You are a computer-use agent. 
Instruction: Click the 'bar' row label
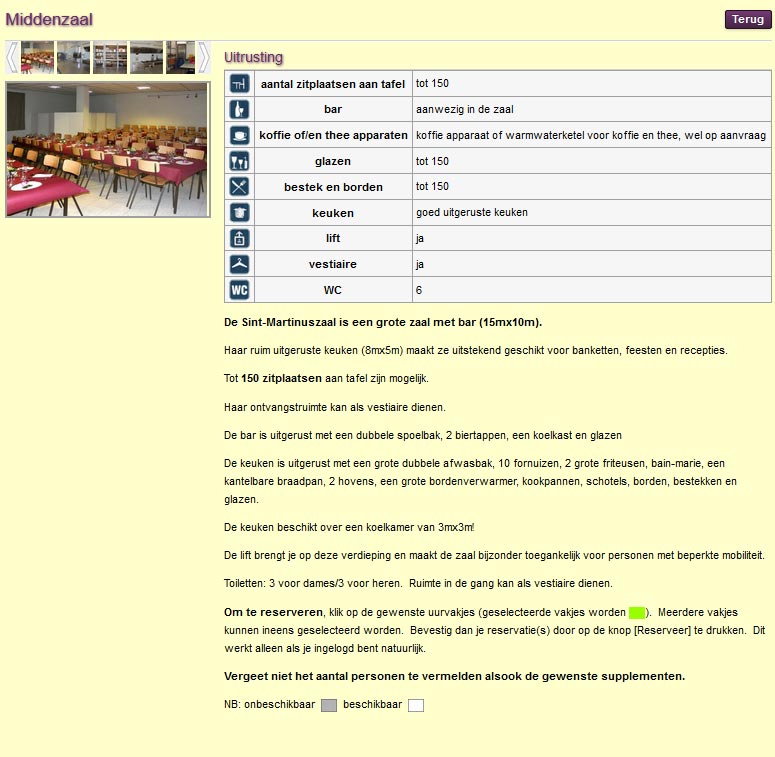[x=333, y=109]
